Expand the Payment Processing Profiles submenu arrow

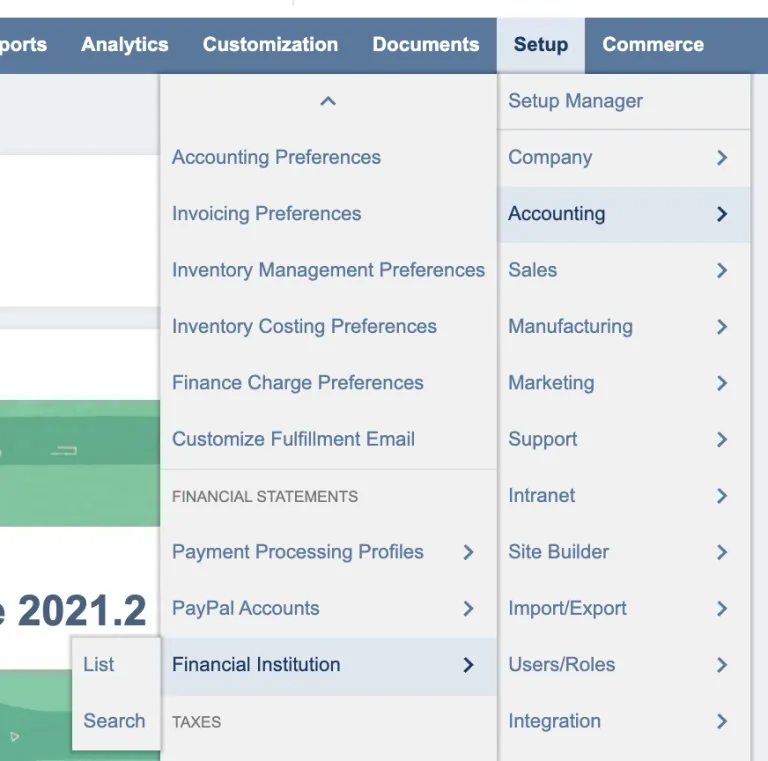468,552
